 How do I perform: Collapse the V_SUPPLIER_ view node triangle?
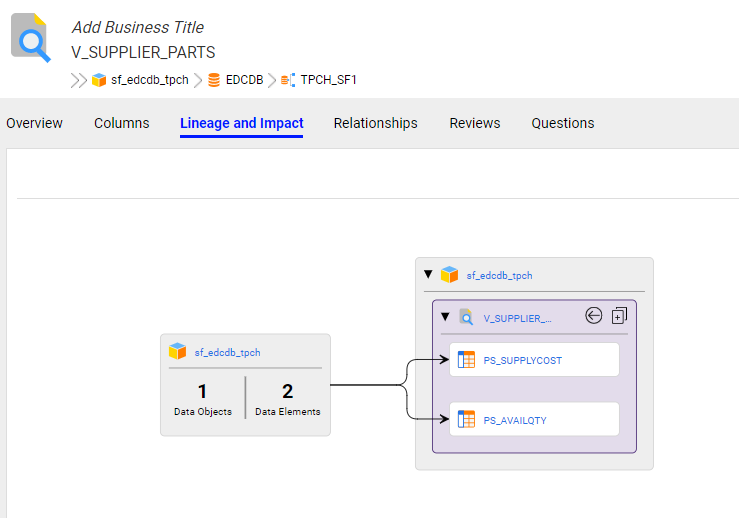click(x=445, y=317)
